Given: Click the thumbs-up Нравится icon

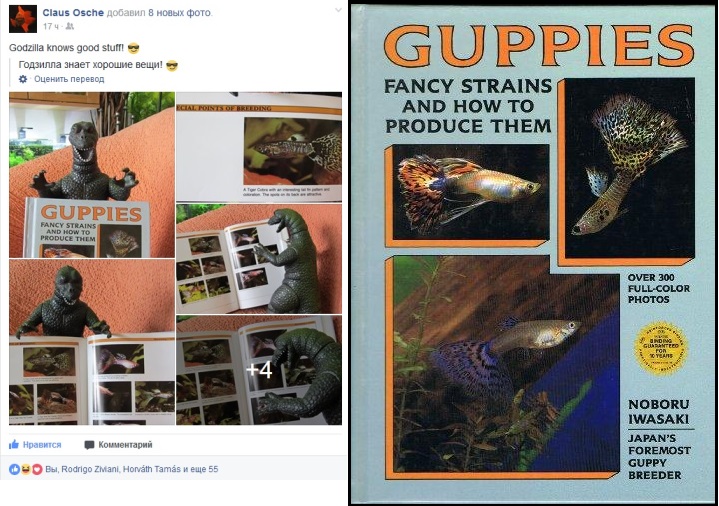Looking at the screenshot, I should coord(14,444).
